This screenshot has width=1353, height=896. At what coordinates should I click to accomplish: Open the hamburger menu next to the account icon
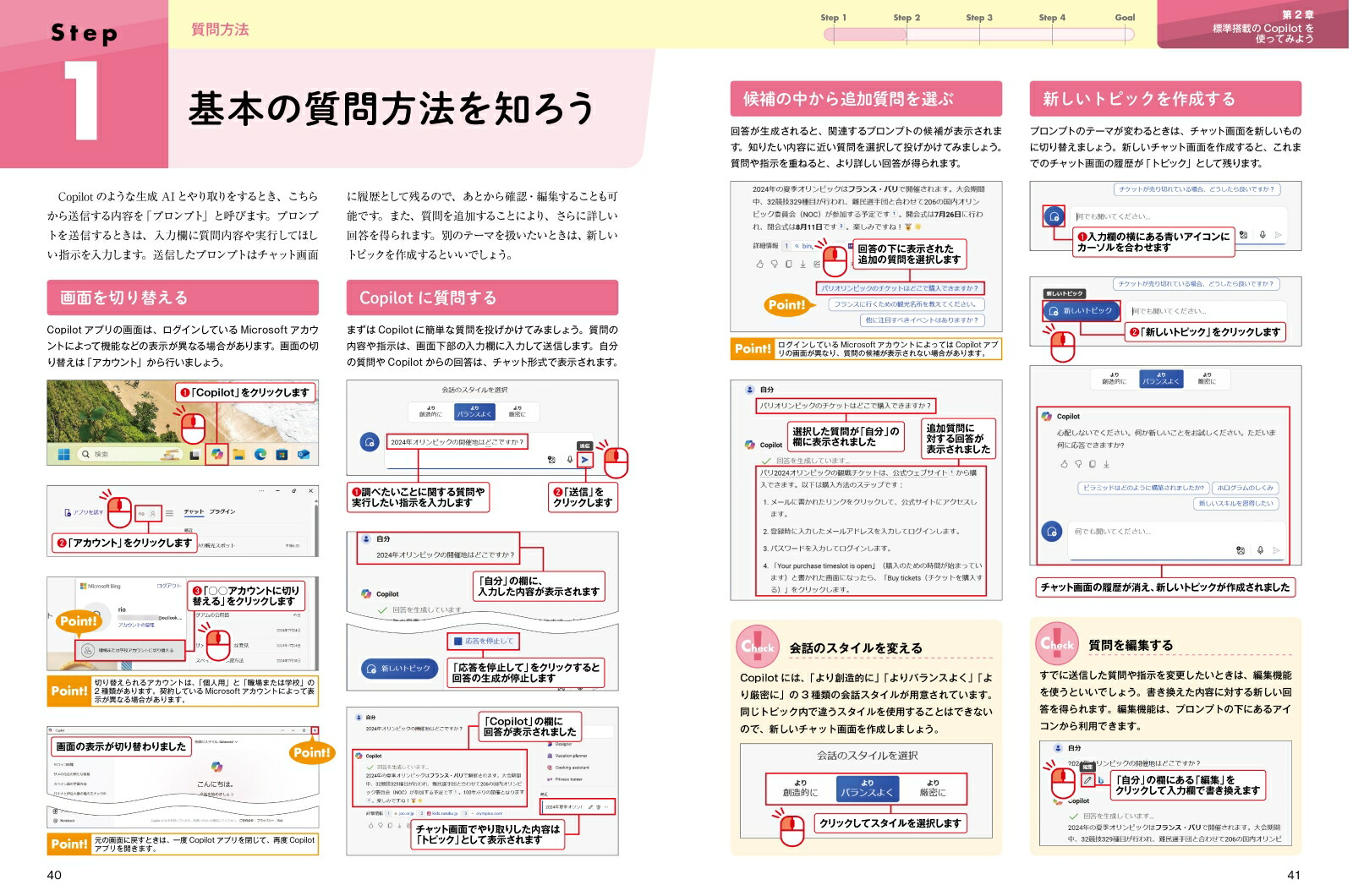click(x=169, y=513)
